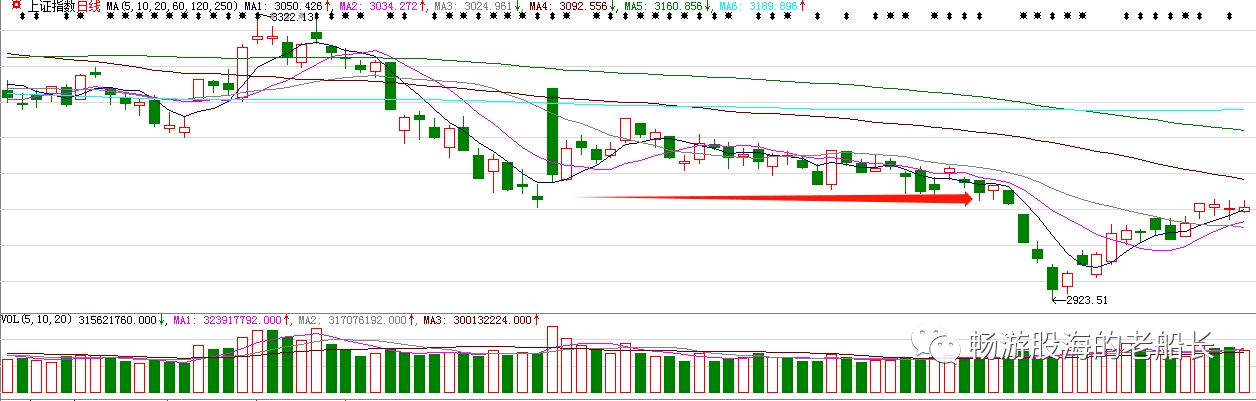
Task: Click the 日线 daily period label
Action: click(90, 6)
